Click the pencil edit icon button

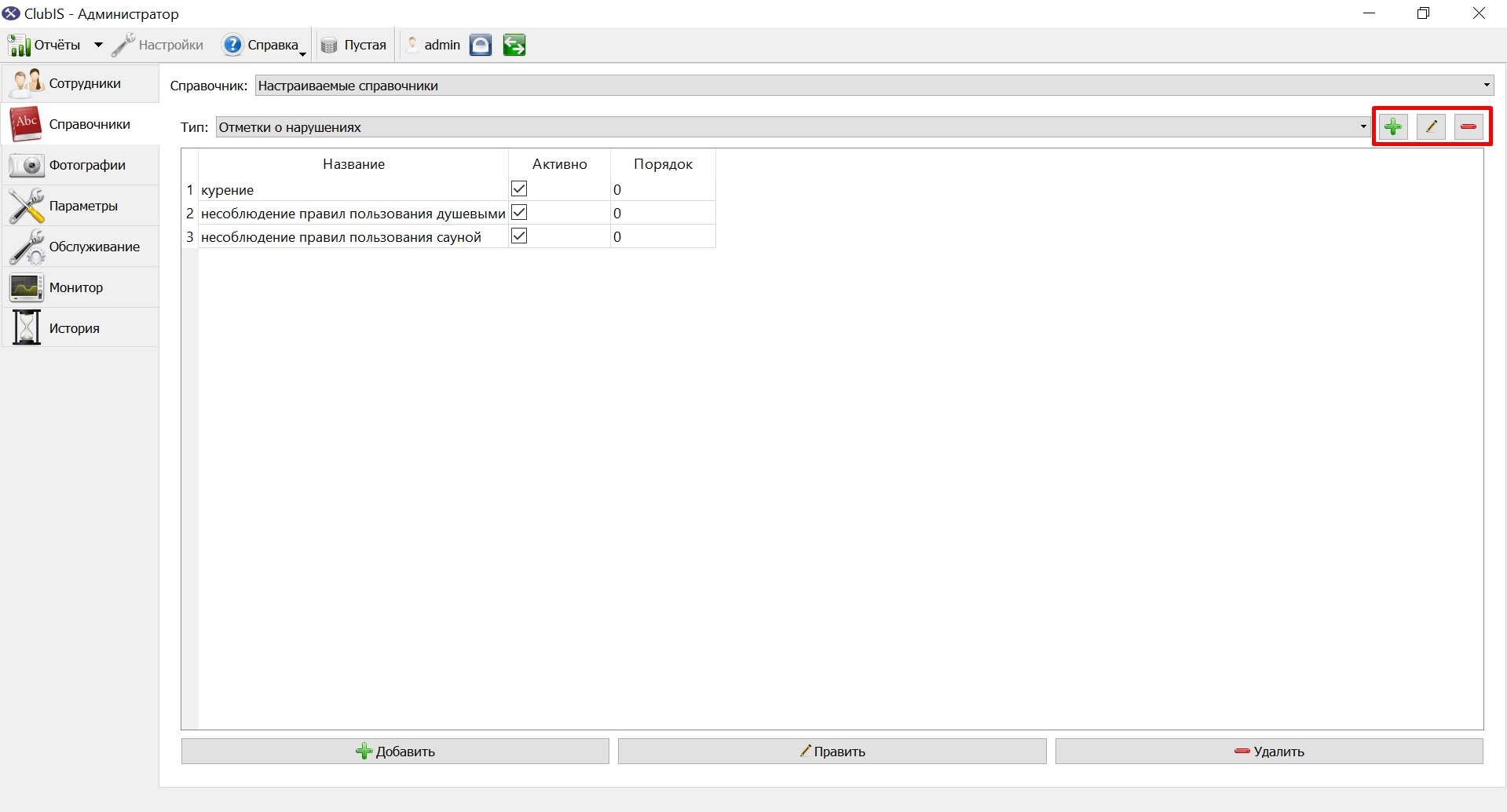(x=1431, y=126)
